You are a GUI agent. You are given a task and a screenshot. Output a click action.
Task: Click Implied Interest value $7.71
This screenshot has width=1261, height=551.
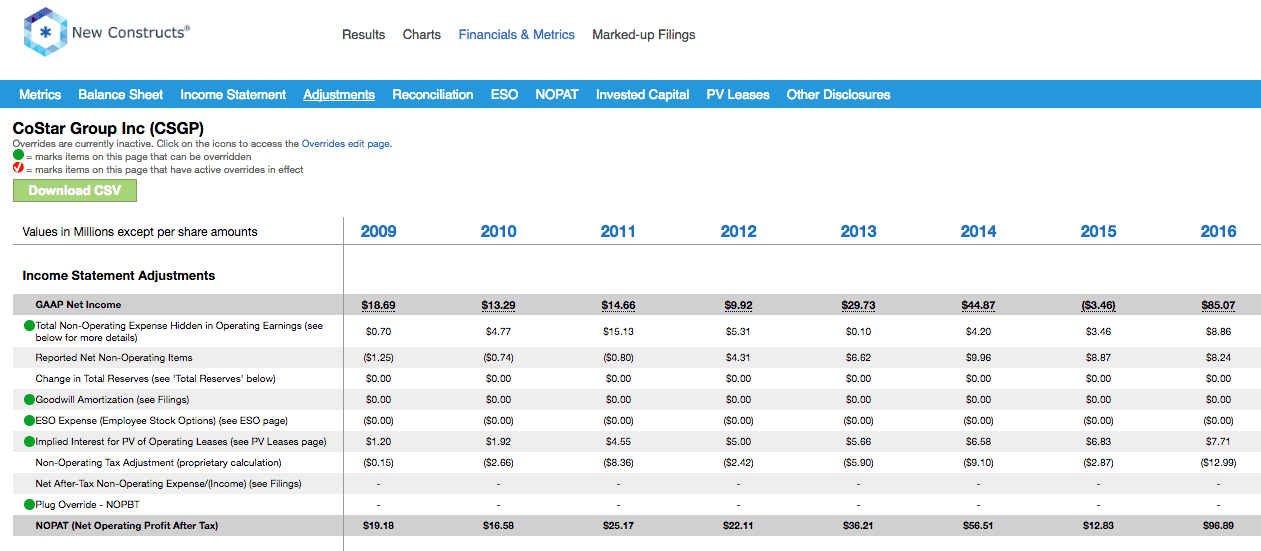click(1218, 442)
